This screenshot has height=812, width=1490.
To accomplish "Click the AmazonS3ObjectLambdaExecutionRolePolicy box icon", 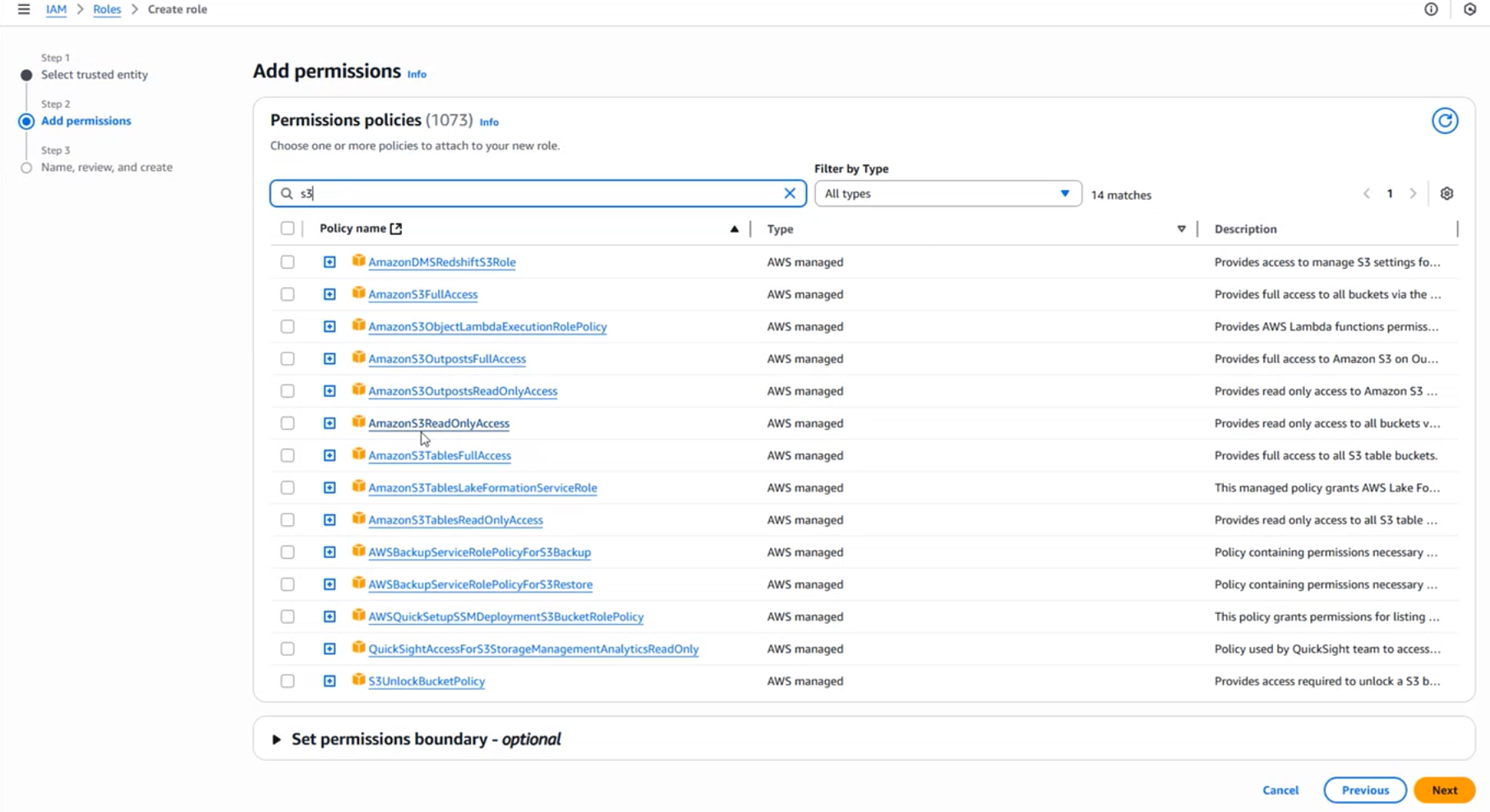I will point(358,325).
